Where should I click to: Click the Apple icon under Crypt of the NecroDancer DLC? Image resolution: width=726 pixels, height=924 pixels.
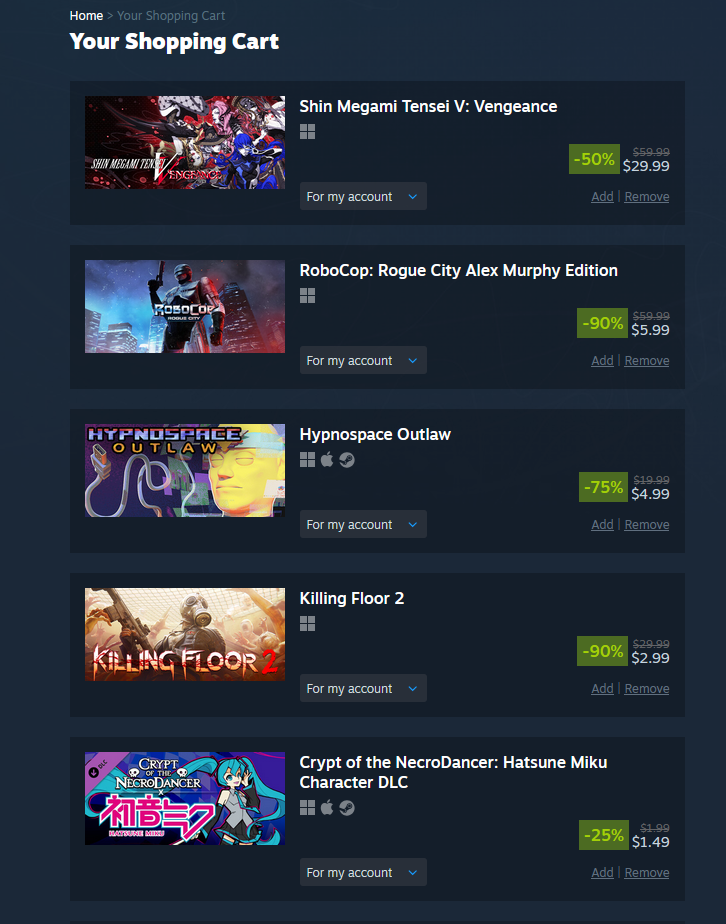coord(327,807)
